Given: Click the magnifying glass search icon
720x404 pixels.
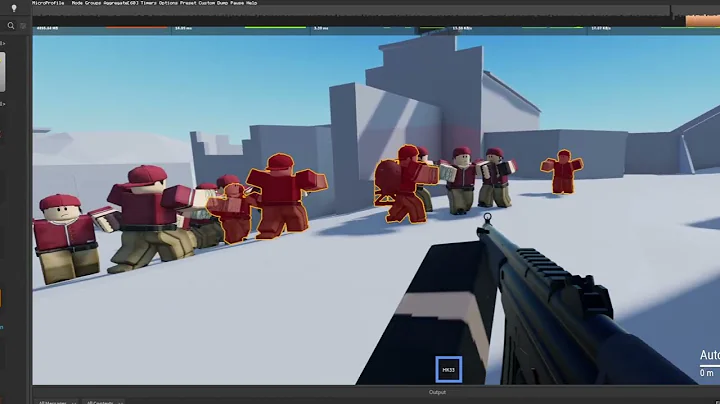Looking at the screenshot, I should [11, 26].
